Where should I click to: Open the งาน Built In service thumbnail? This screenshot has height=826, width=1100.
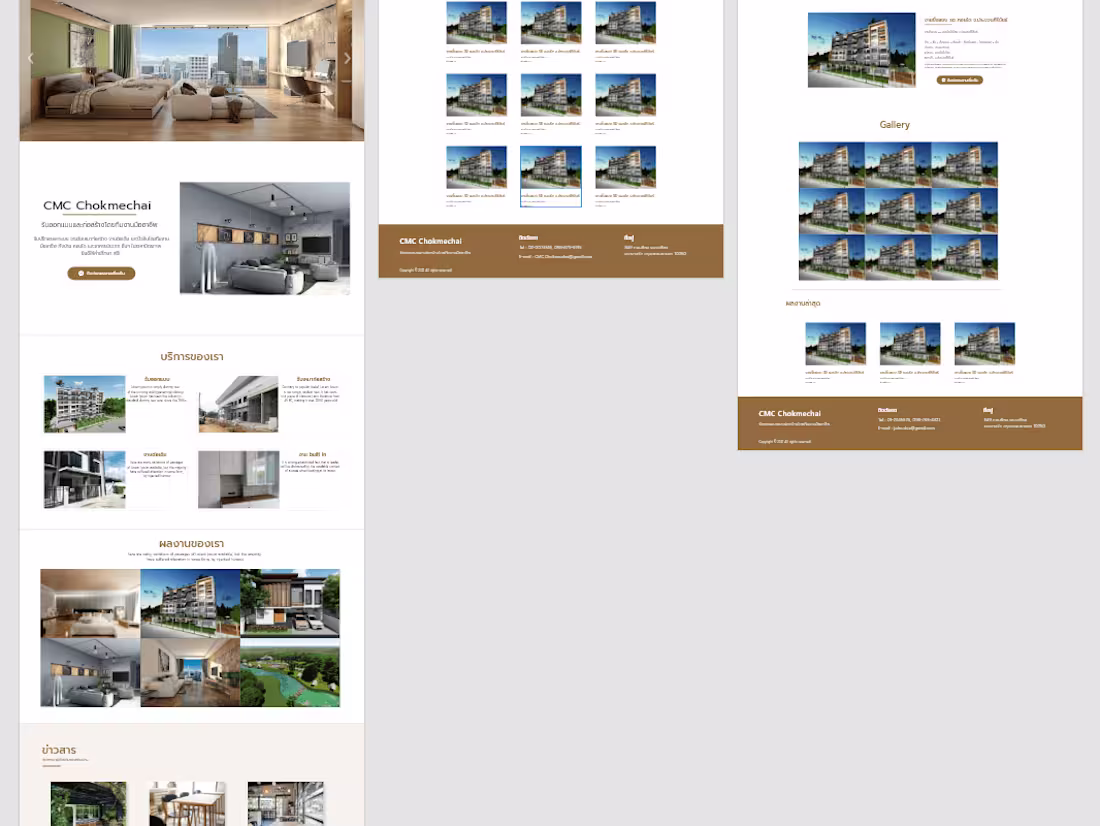(x=238, y=479)
